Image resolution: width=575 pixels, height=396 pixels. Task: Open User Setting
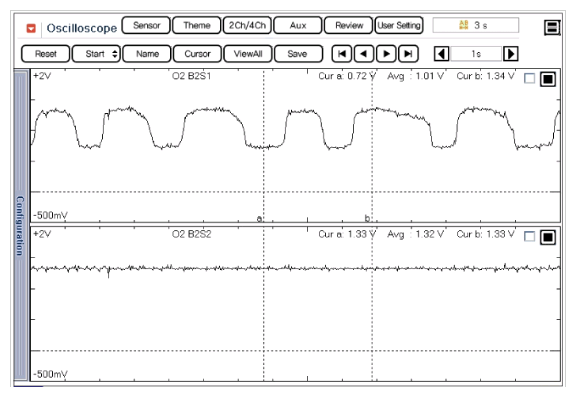tap(399, 25)
